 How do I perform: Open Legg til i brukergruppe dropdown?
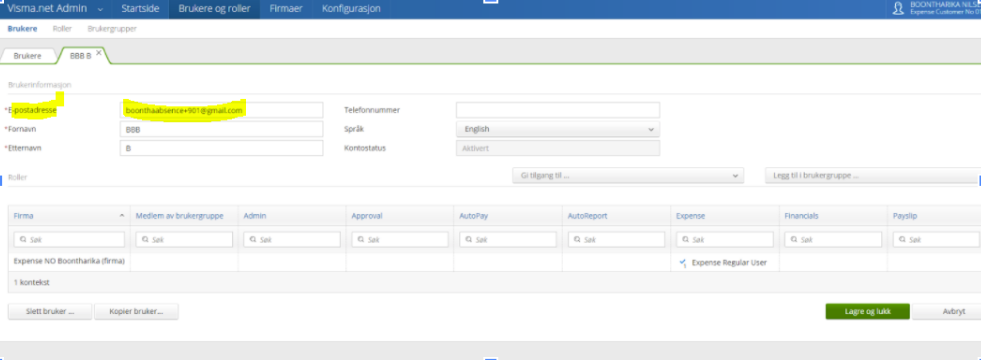(873, 176)
